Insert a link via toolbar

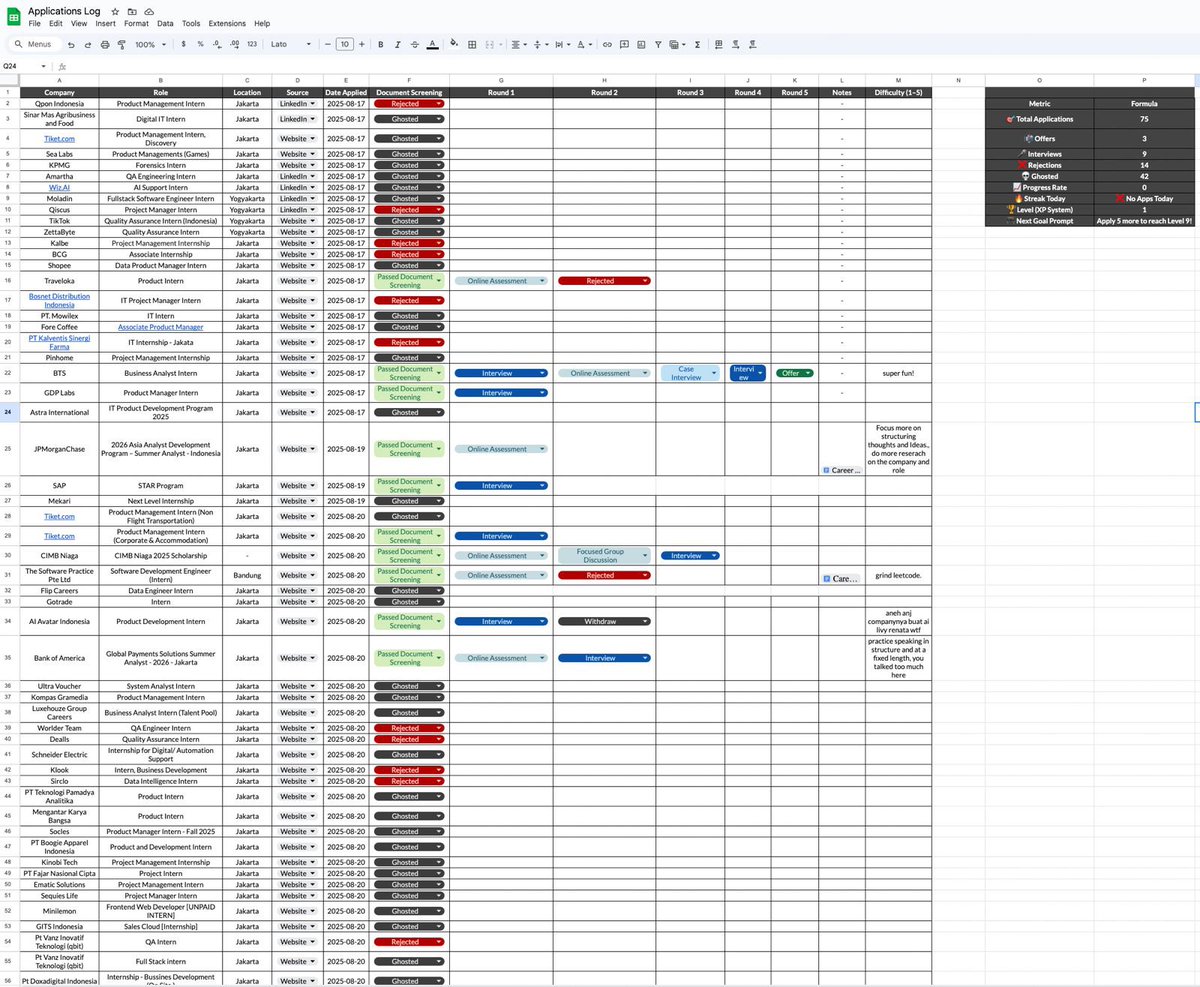pos(607,45)
